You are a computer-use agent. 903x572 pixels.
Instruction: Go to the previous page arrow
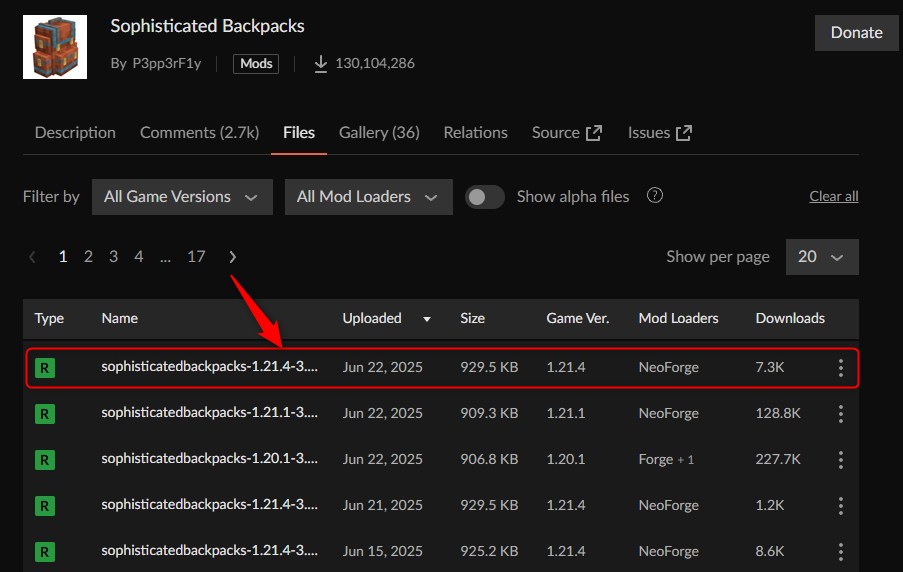point(32,257)
